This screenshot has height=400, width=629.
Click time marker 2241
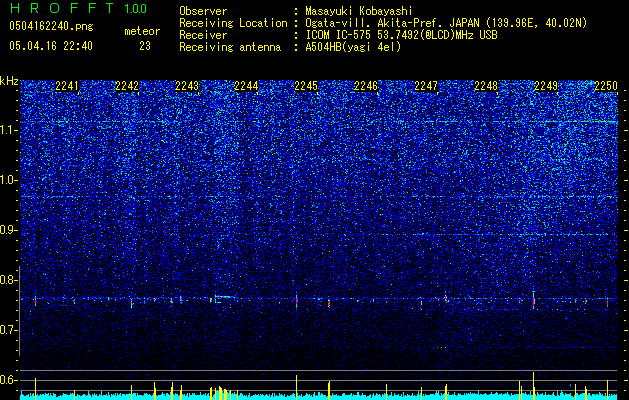click(67, 86)
